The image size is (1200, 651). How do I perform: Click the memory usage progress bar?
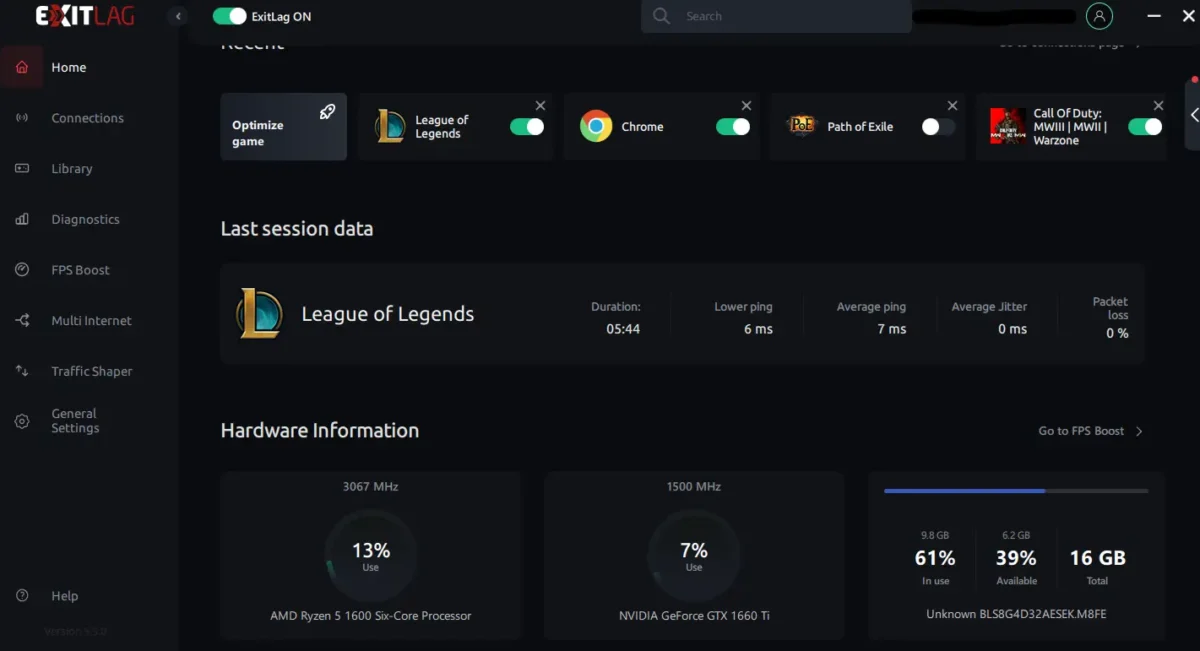click(1016, 491)
